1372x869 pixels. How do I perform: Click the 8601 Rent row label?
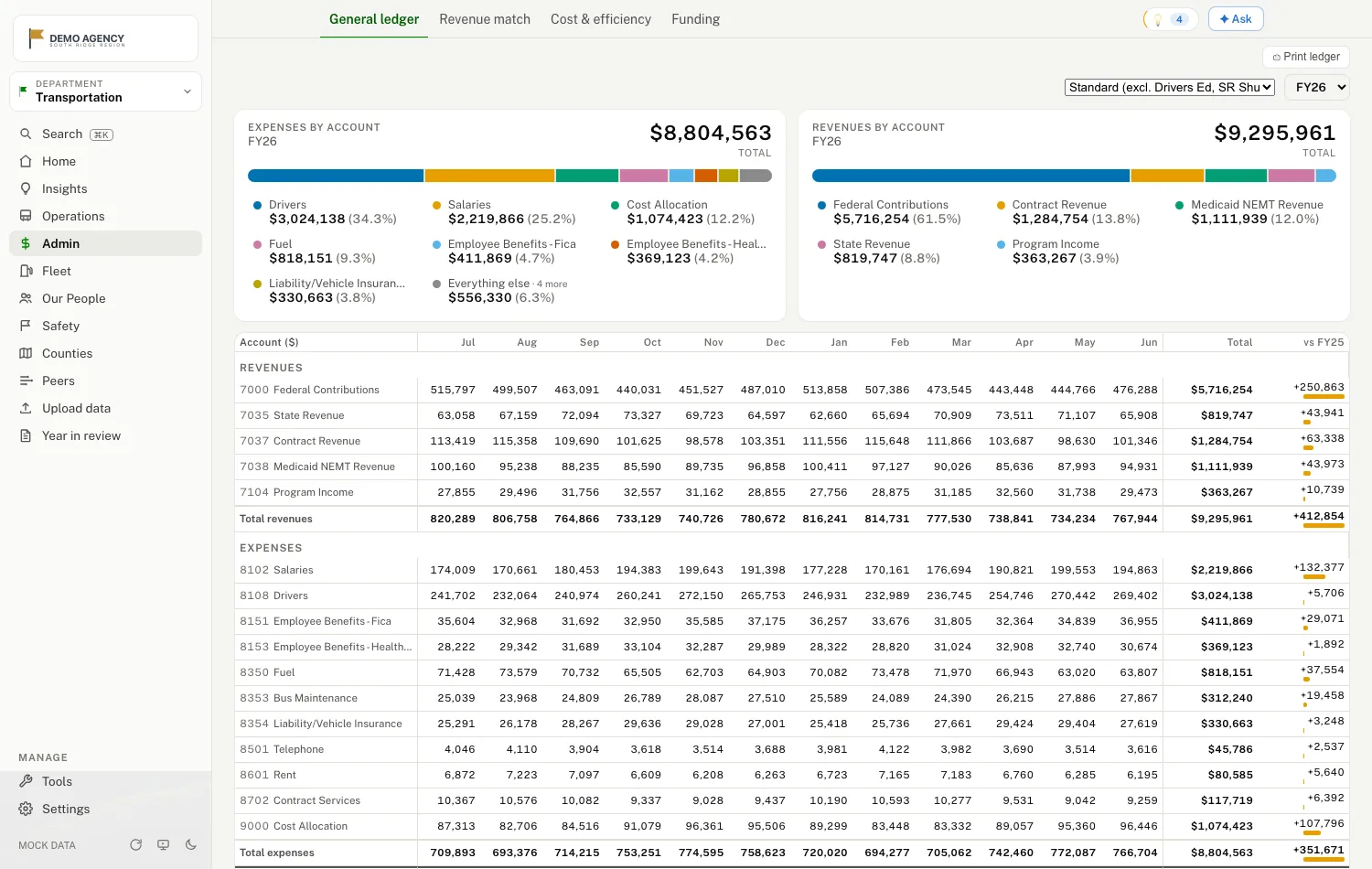pyautogui.click(x=268, y=775)
